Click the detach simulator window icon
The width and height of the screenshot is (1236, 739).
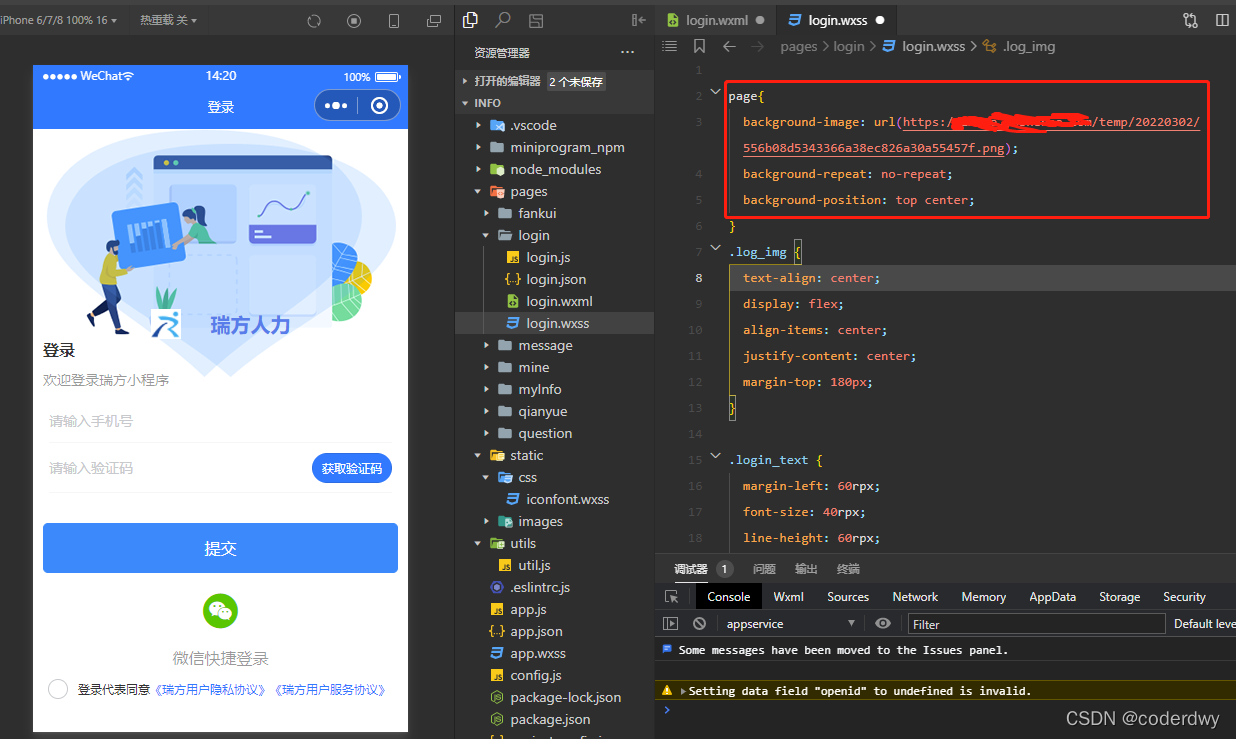[433, 21]
